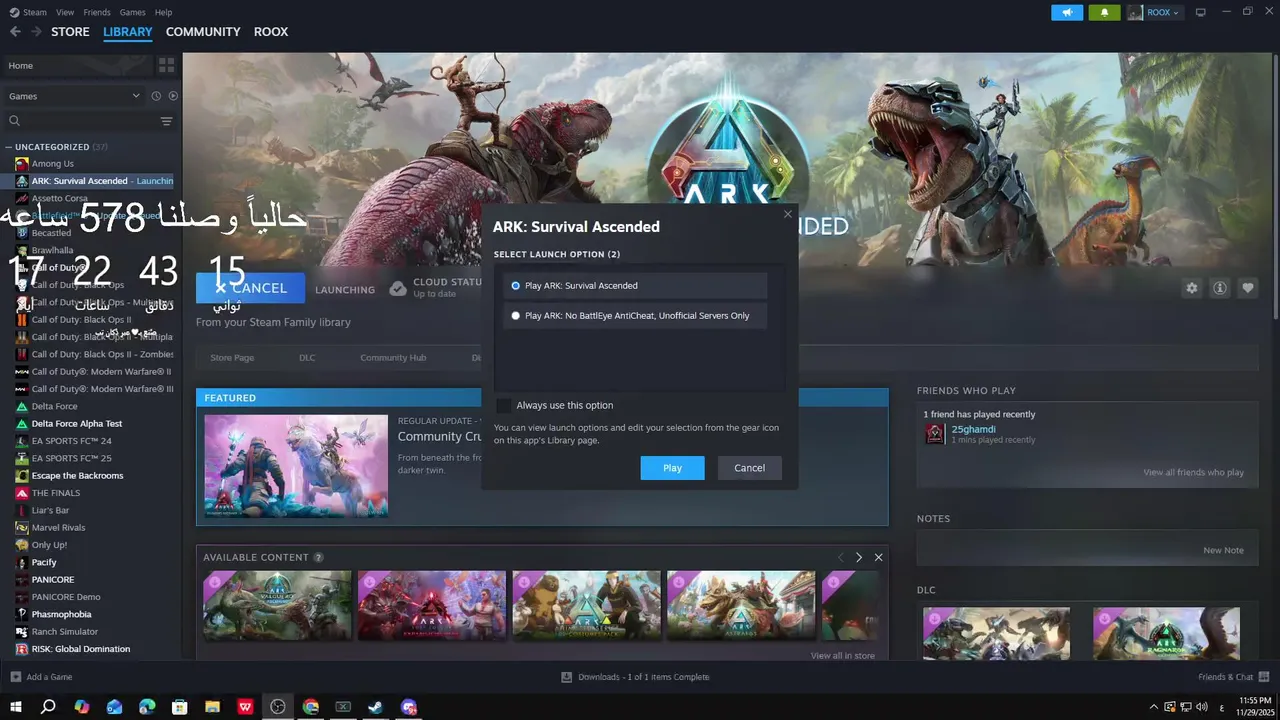1280x720 pixels.
Task: Click the Play button in dialog
Action: click(x=672, y=468)
